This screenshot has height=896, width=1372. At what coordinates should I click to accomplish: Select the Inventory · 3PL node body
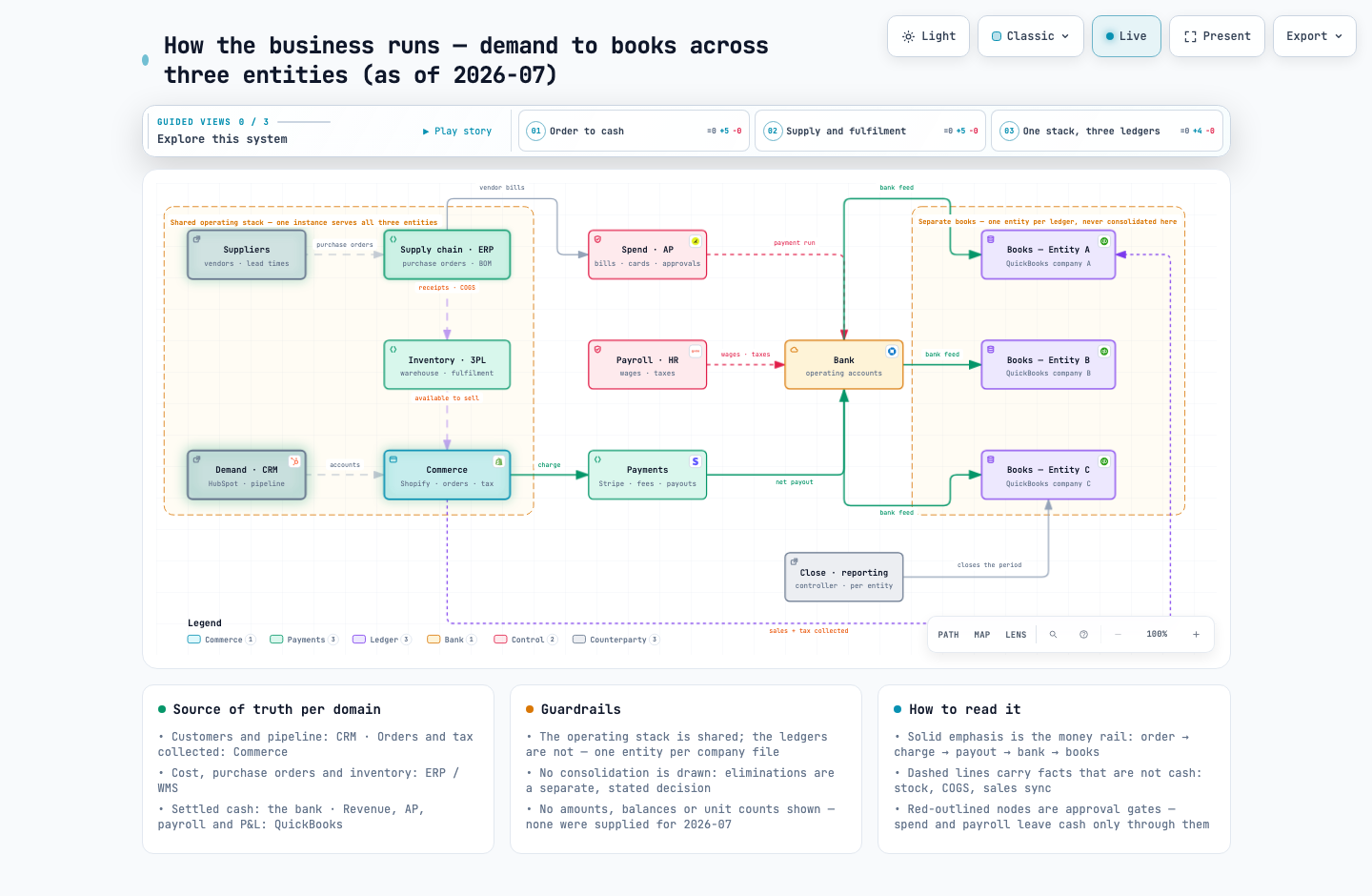click(447, 365)
